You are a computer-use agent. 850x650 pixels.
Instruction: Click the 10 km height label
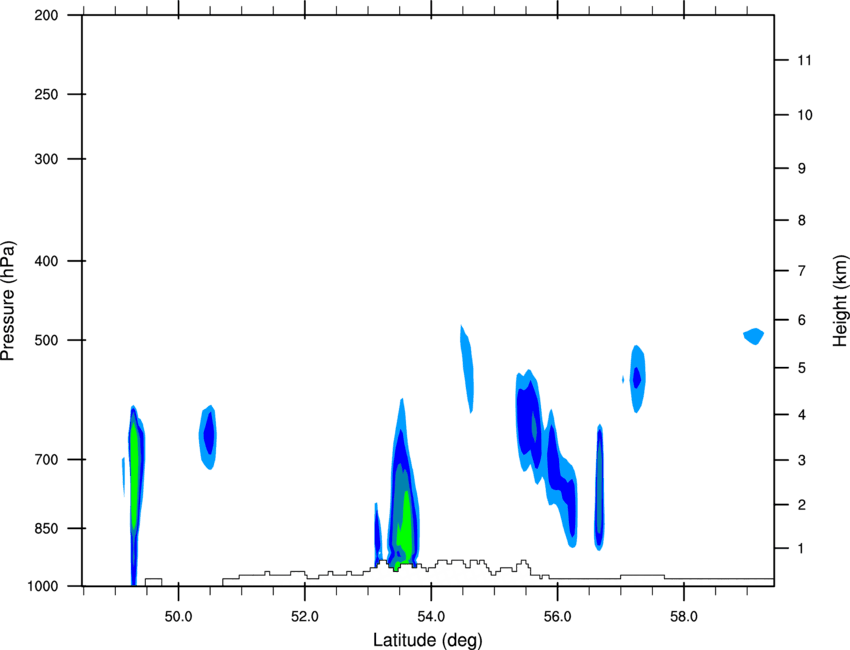coord(804,115)
